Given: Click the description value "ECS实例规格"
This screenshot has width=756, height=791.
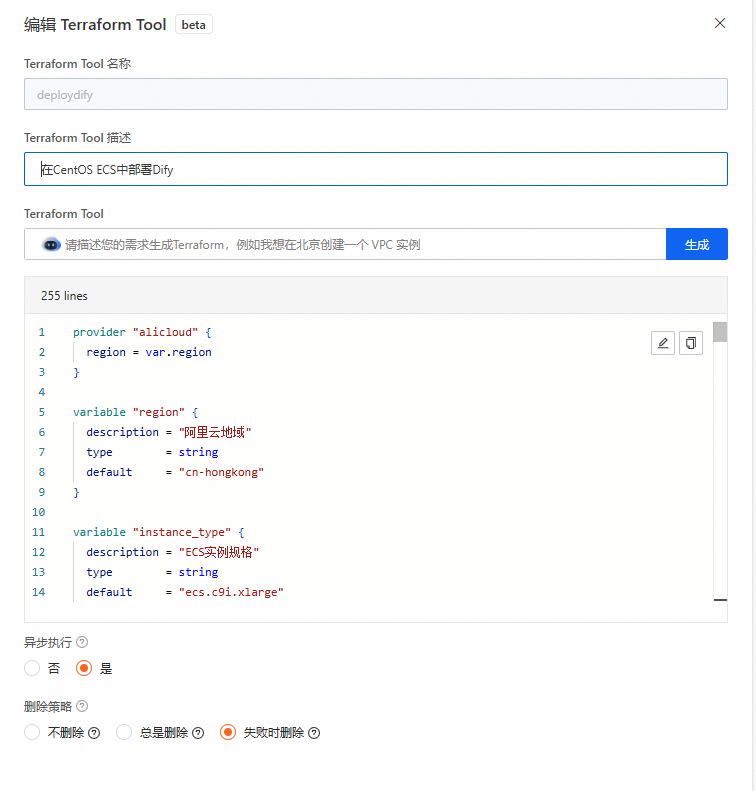Looking at the screenshot, I should 219,552.
